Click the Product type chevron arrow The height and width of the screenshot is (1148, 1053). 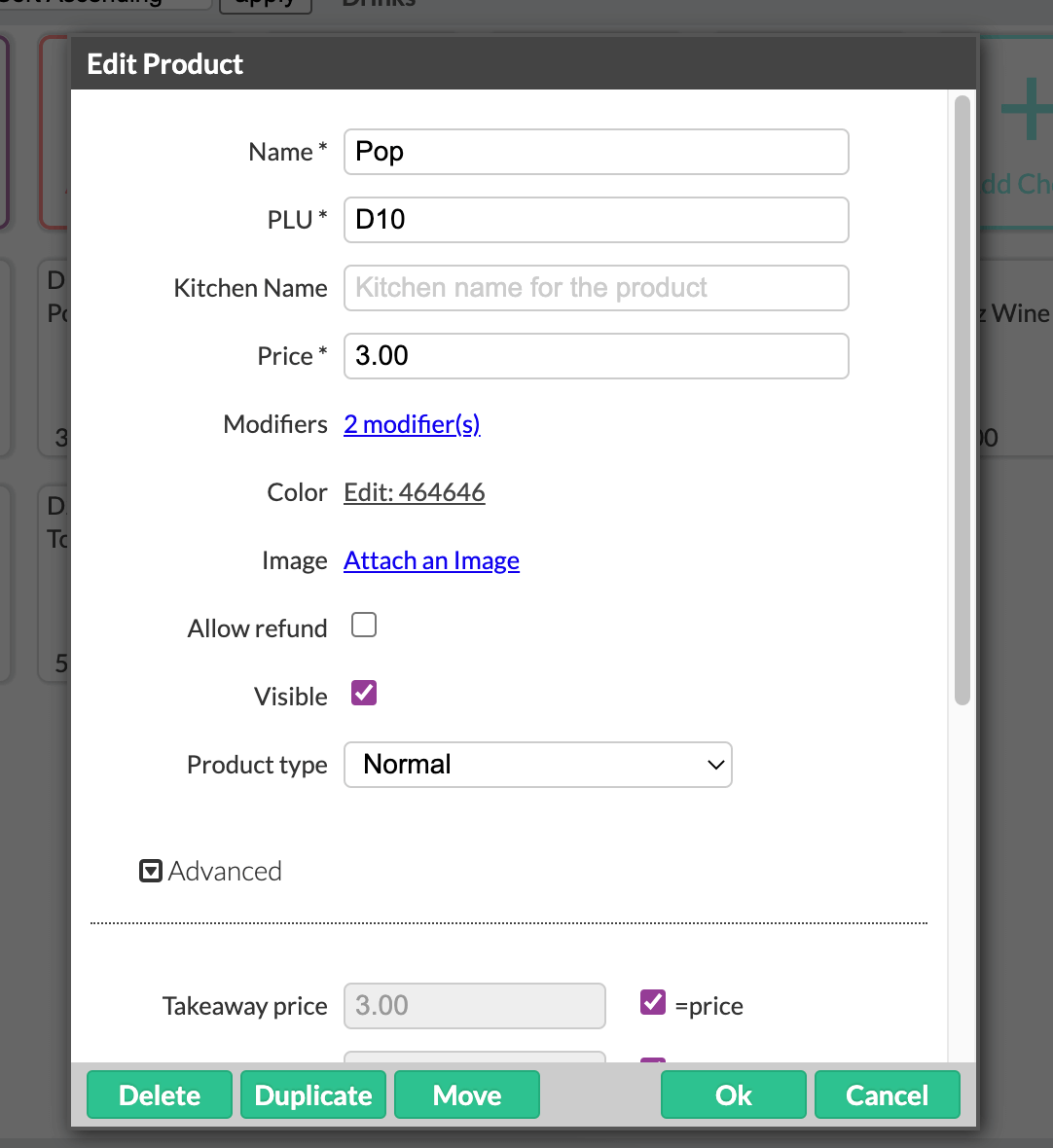click(715, 765)
